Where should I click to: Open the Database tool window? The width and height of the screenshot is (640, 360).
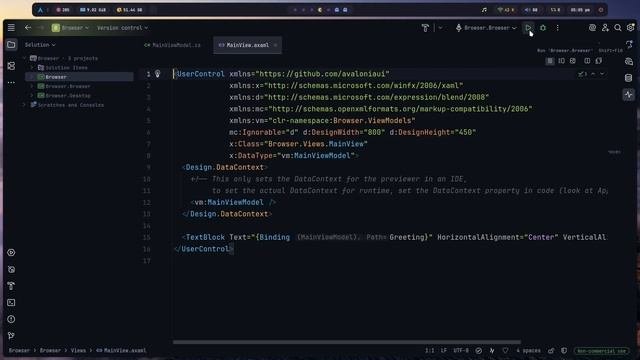tap(629, 78)
